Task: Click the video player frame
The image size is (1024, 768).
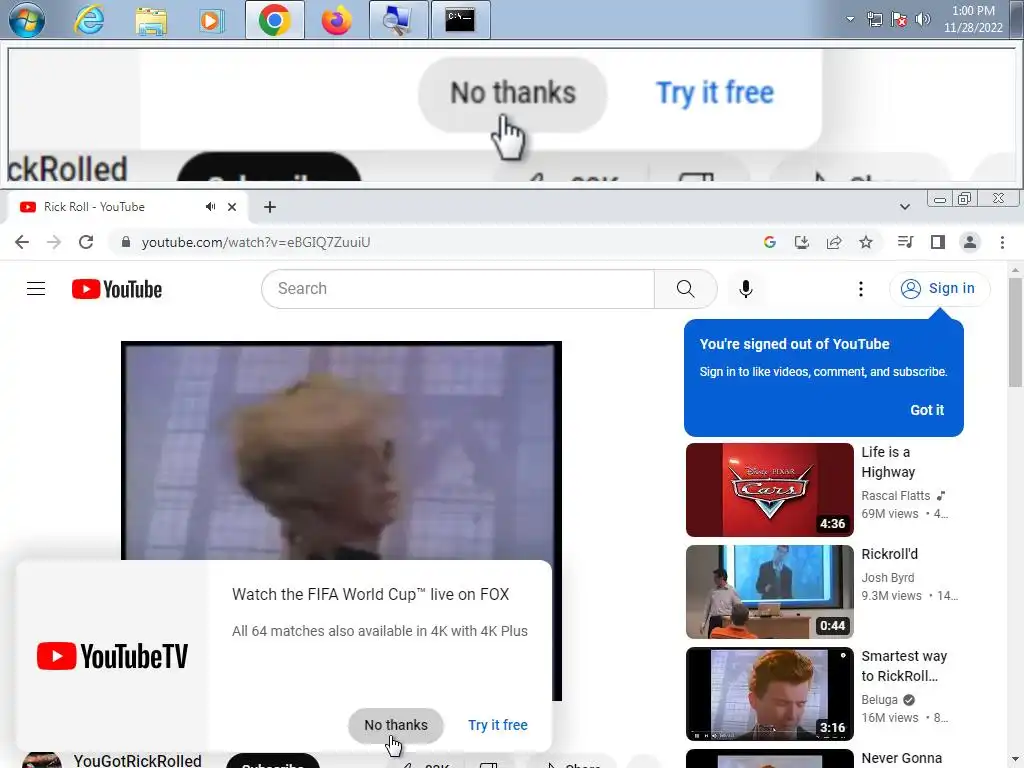Action: [x=342, y=451]
